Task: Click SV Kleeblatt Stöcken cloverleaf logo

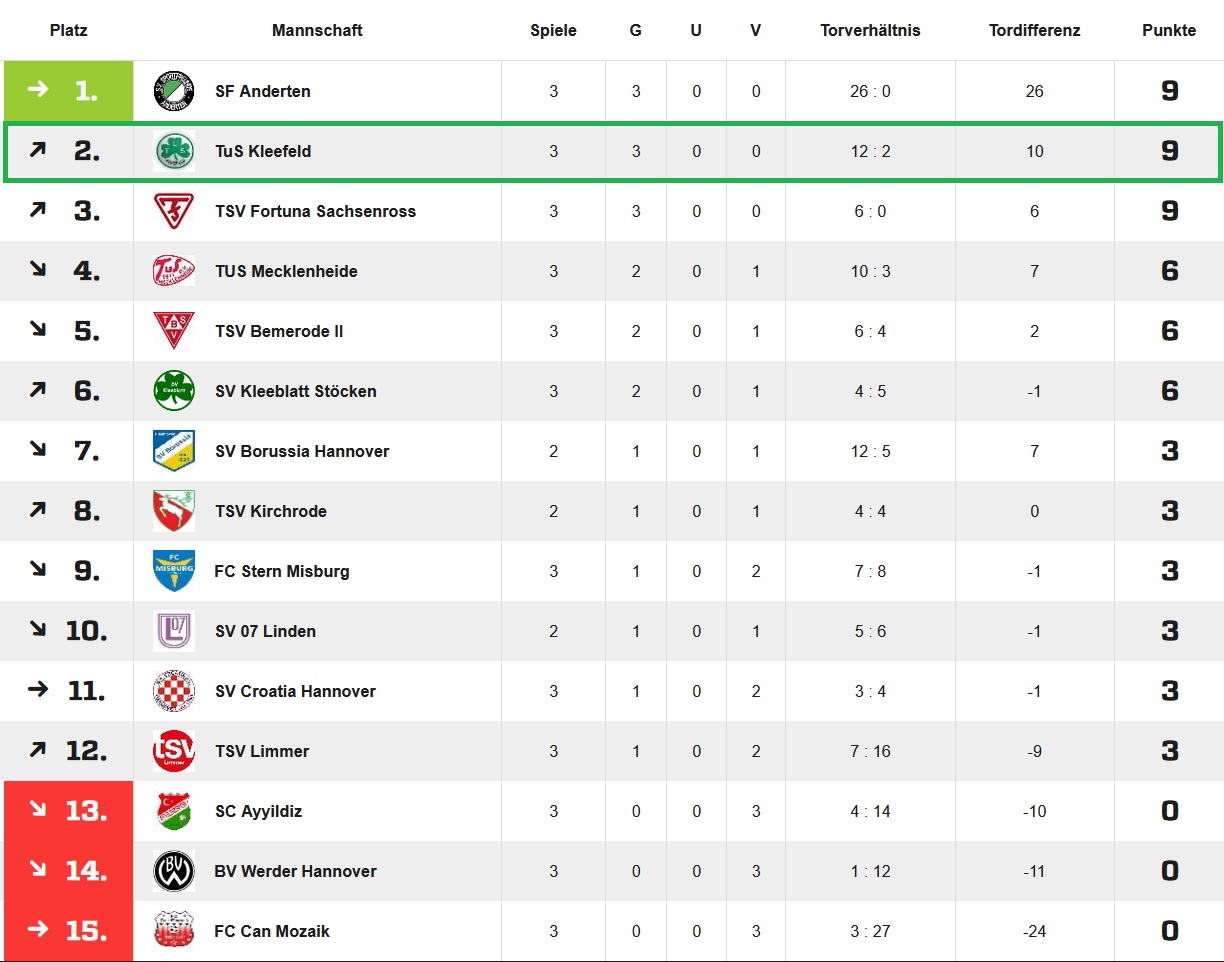Action: pyautogui.click(x=173, y=391)
